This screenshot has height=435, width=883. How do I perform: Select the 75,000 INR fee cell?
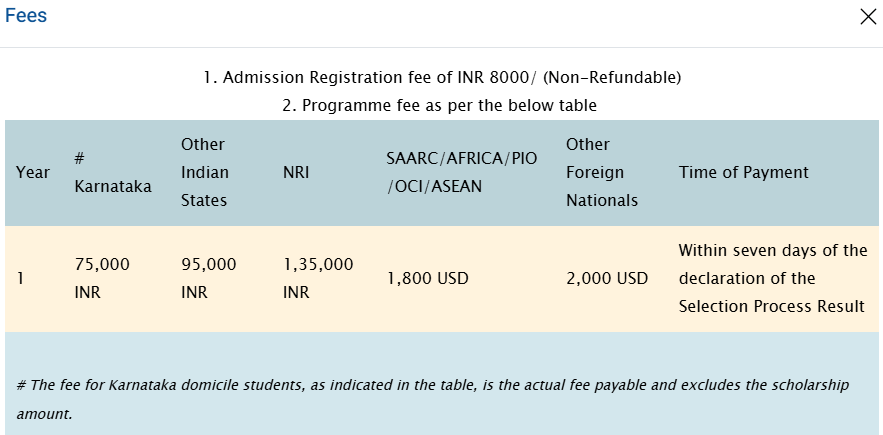[102, 278]
